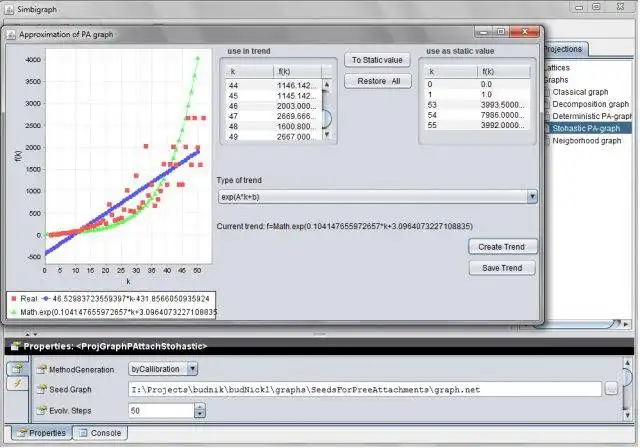Click the Evolv. Steps property icon
The width and height of the screenshot is (640, 448).
(x=41, y=410)
